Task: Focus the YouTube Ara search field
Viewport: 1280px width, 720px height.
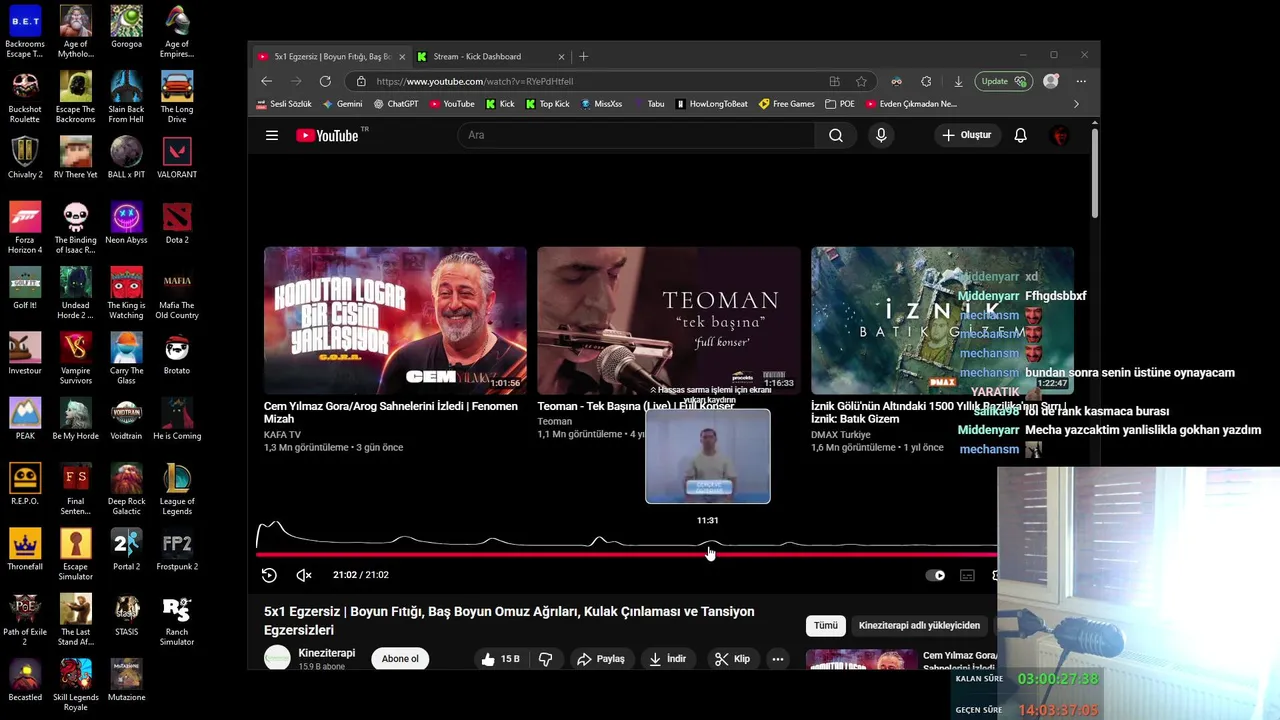Action: coord(637,135)
